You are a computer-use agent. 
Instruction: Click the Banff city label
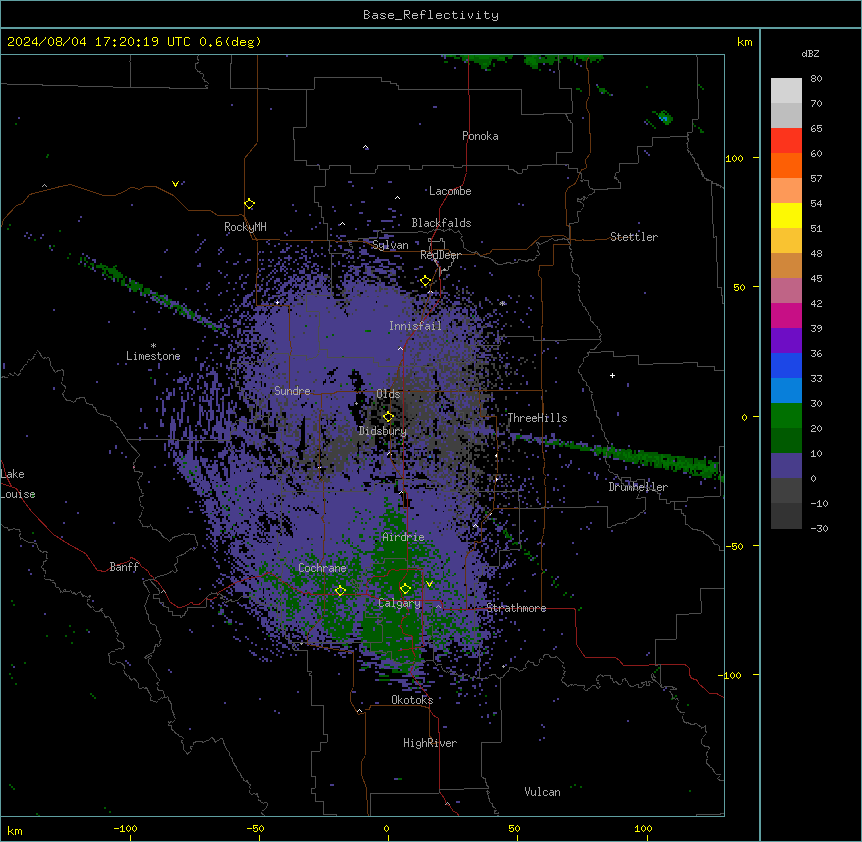click(x=124, y=567)
